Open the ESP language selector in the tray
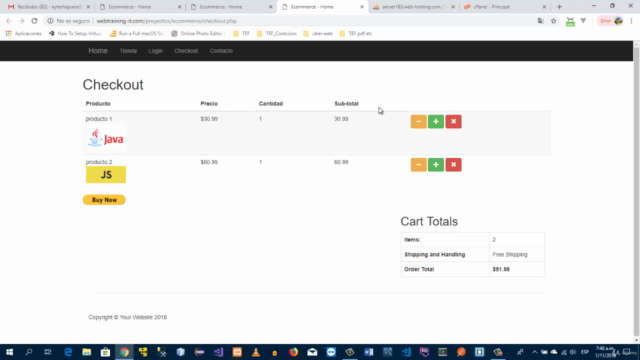This screenshot has width=640, height=360. (x=584, y=352)
